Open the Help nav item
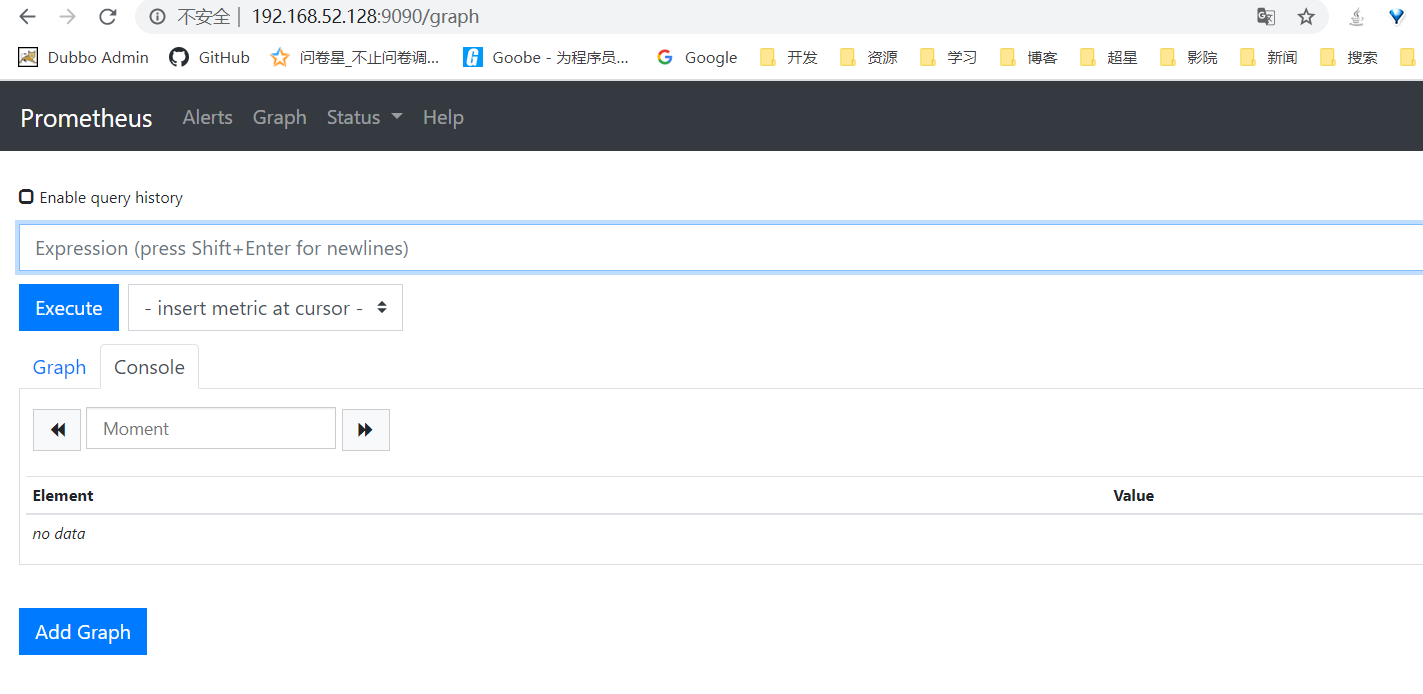The height and width of the screenshot is (694, 1423). pos(443,117)
